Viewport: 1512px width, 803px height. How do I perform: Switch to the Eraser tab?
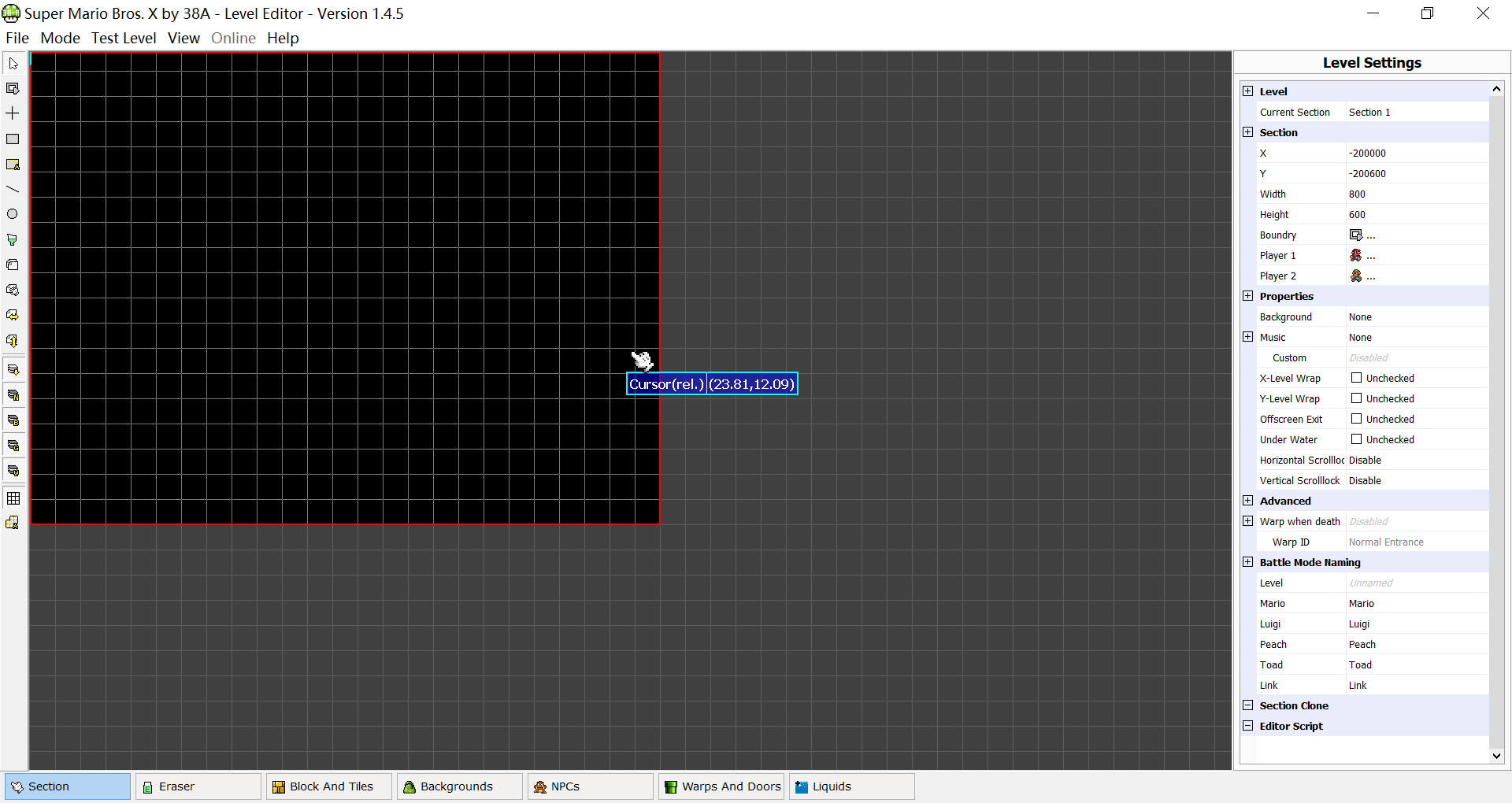pyautogui.click(x=198, y=786)
